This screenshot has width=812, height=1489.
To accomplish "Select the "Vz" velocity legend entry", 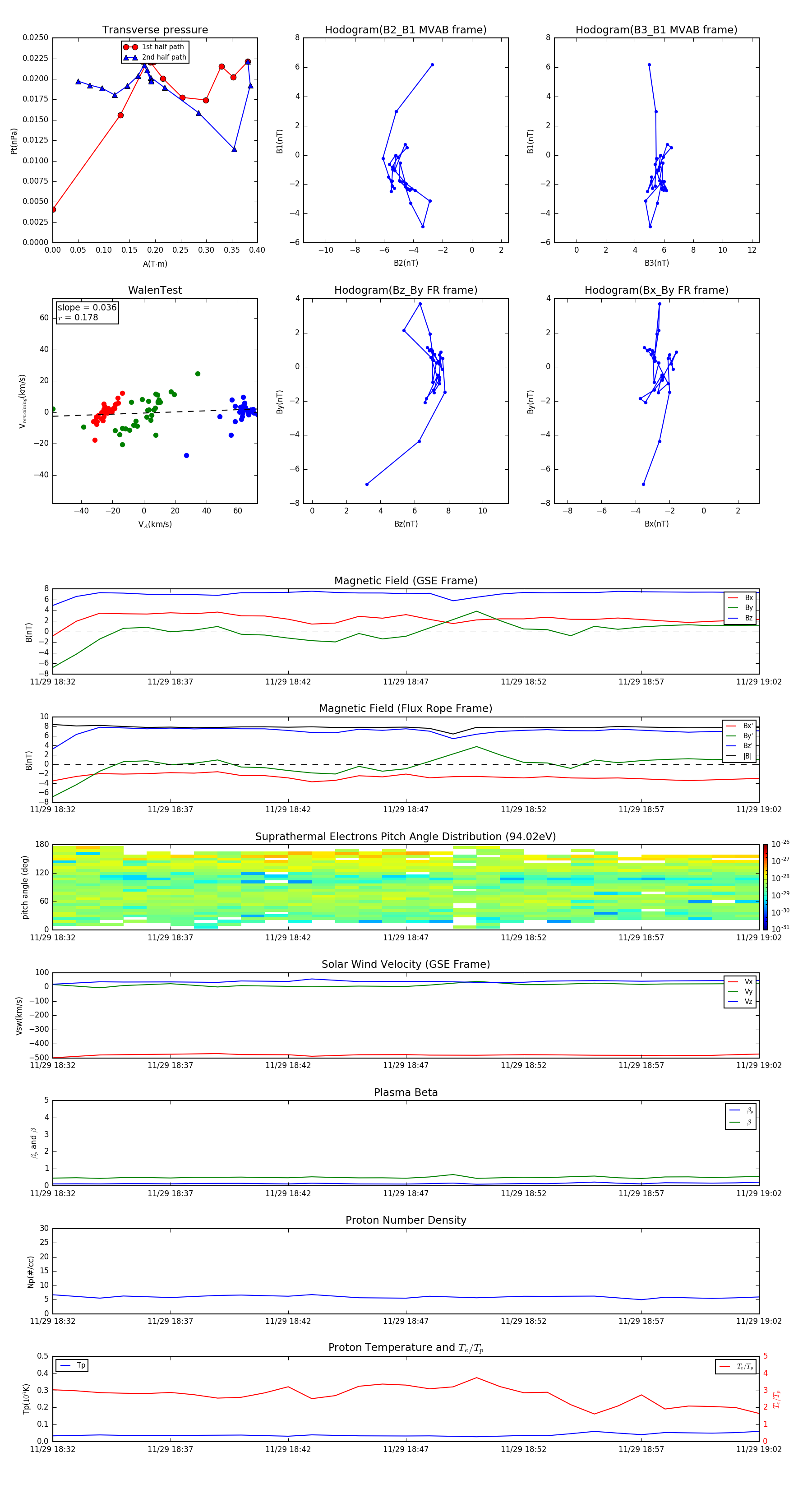I will [x=740, y=1001].
